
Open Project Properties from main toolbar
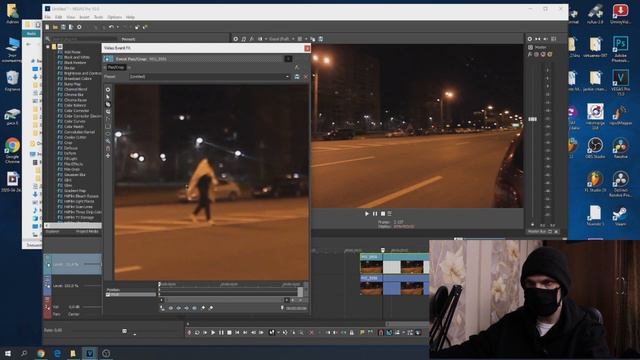(x=79, y=27)
